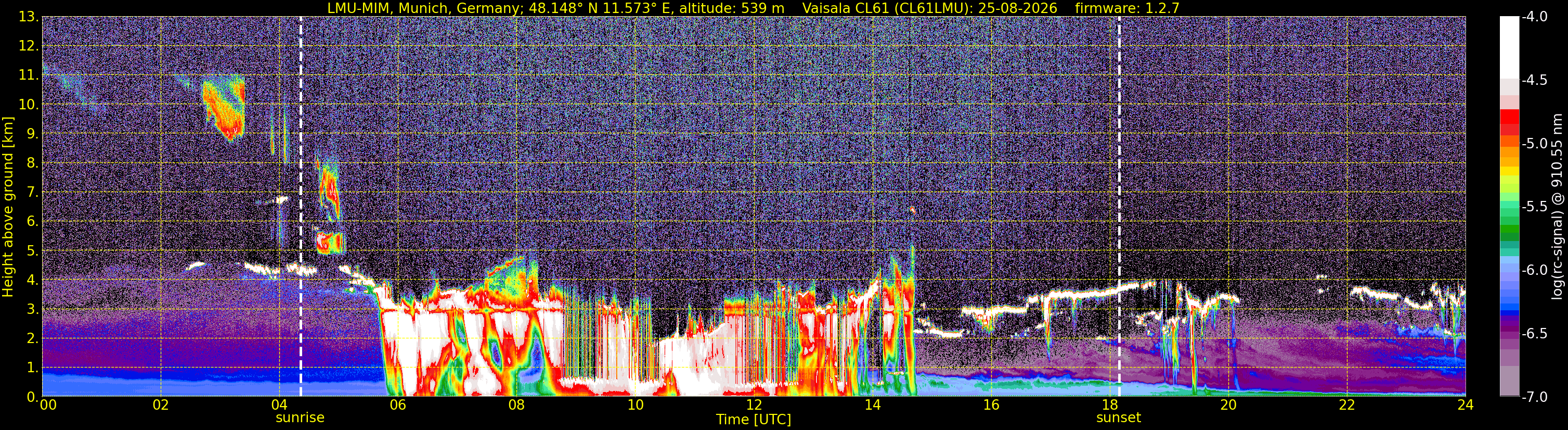
Task: Click the white section of the colorbar
Action: click(1509, 47)
